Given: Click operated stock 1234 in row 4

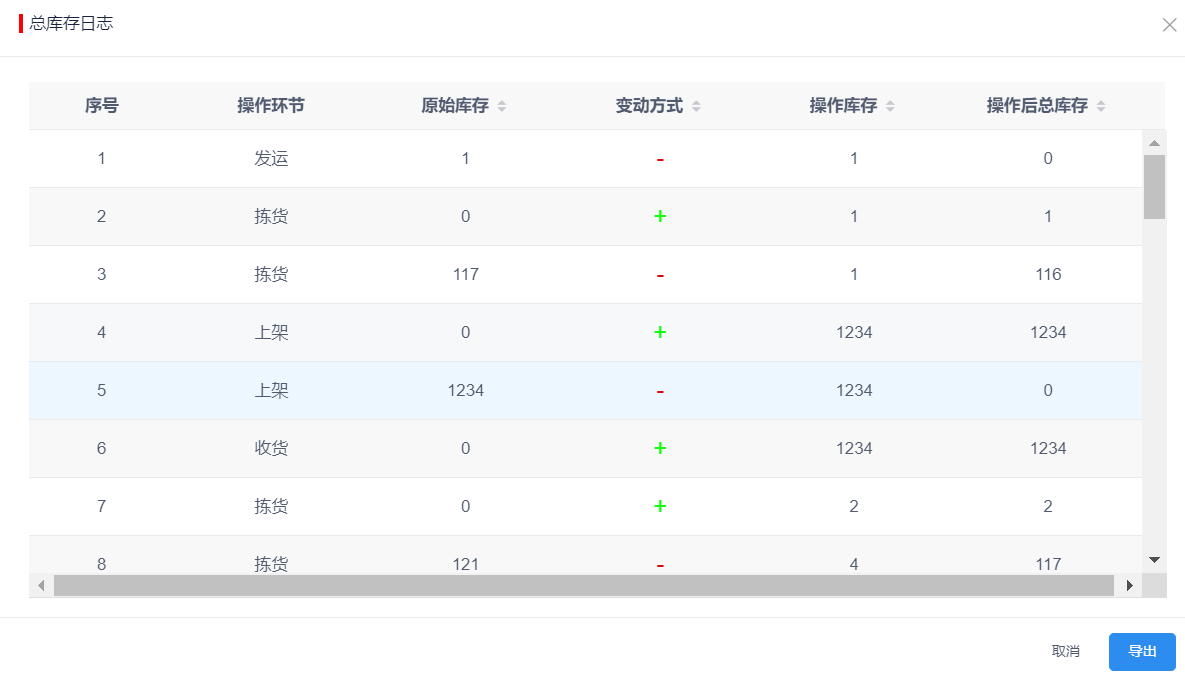Looking at the screenshot, I should [x=854, y=333].
